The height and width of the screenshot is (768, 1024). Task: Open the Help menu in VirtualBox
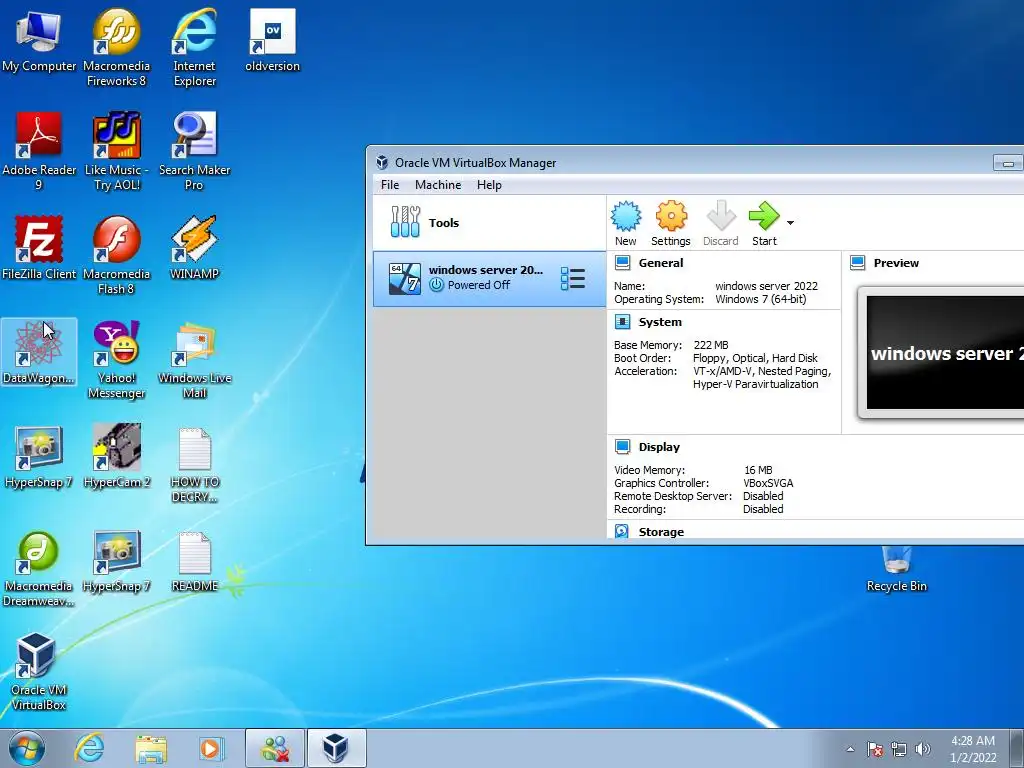tap(489, 185)
